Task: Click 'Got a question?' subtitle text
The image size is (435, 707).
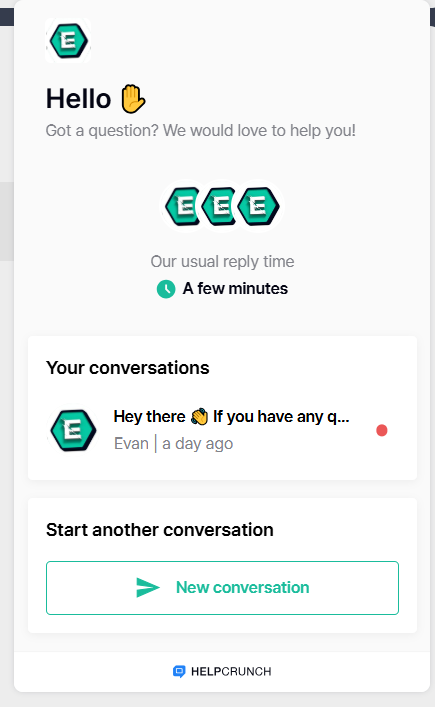Action: 201,131
